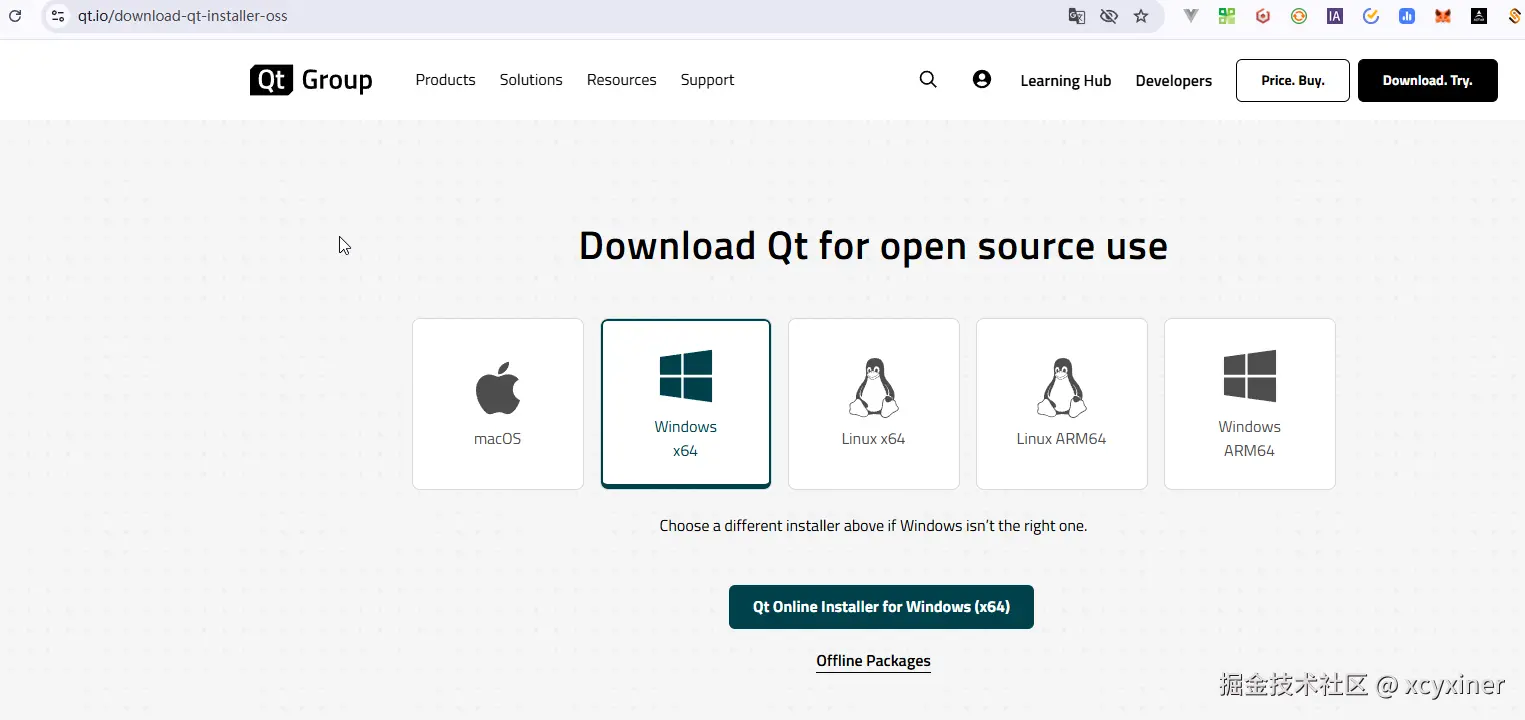
Task: Reload the page with the refresh icon
Action: pos(15,16)
